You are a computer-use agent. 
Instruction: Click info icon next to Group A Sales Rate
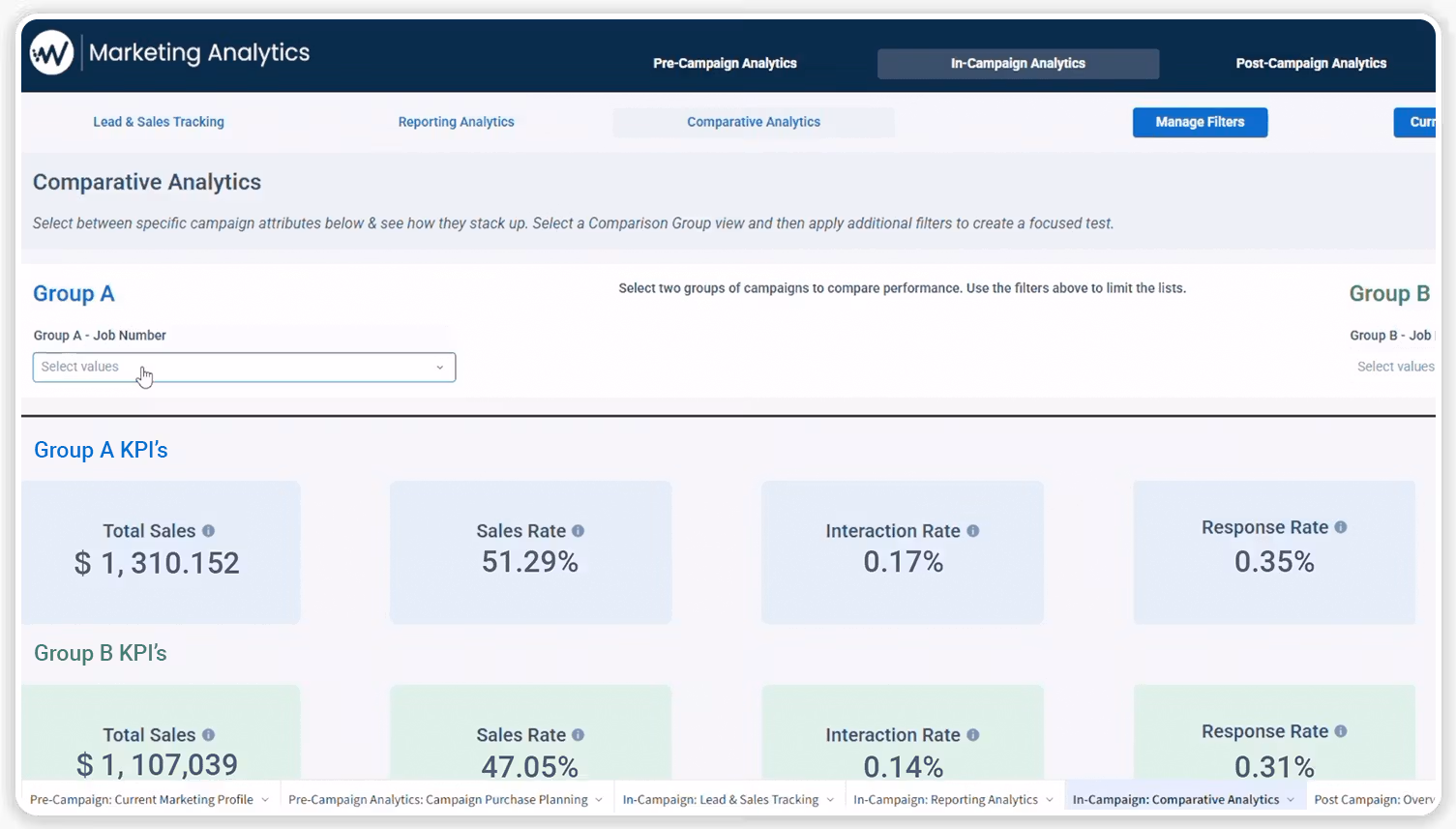(578, 531)
